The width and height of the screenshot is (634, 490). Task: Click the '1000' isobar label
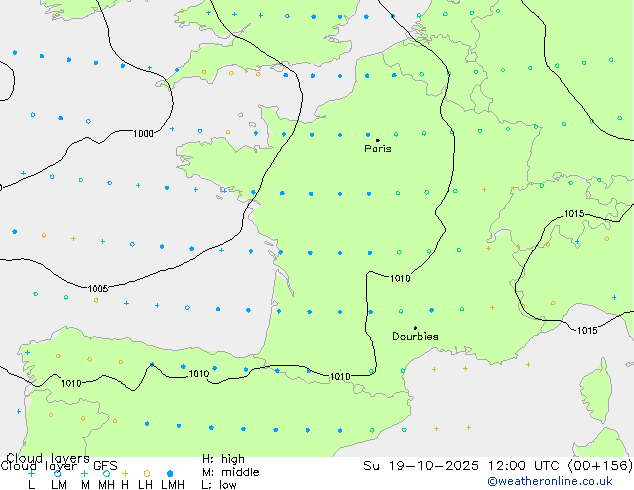pyautogui.click(x=143, y=133)
